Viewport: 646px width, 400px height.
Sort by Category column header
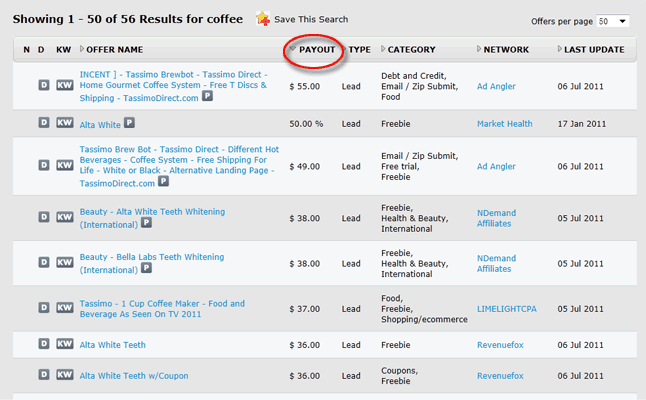coord(411,49)
